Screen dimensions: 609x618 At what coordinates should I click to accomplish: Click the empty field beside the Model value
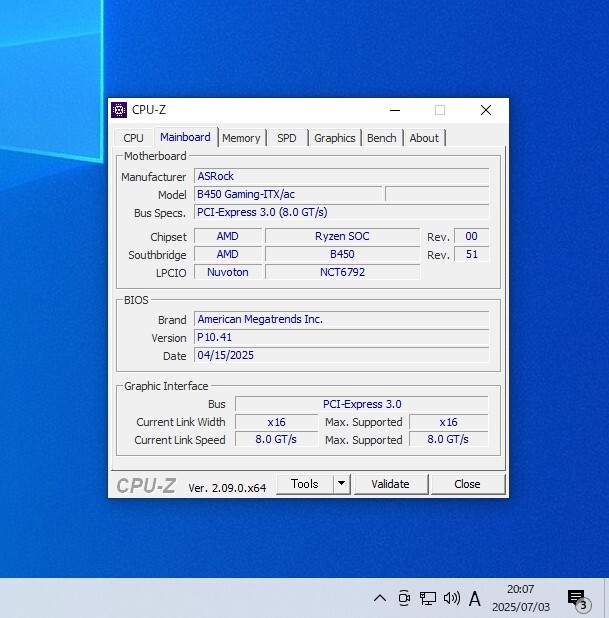[437, 194]
